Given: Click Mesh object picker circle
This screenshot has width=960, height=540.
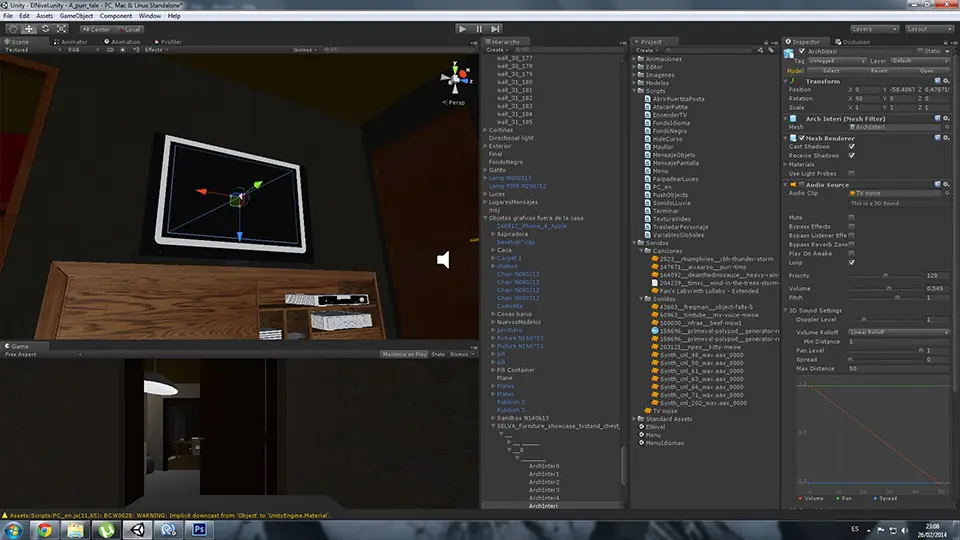Looking at the screenshot, I should click(x=947, y=127).
